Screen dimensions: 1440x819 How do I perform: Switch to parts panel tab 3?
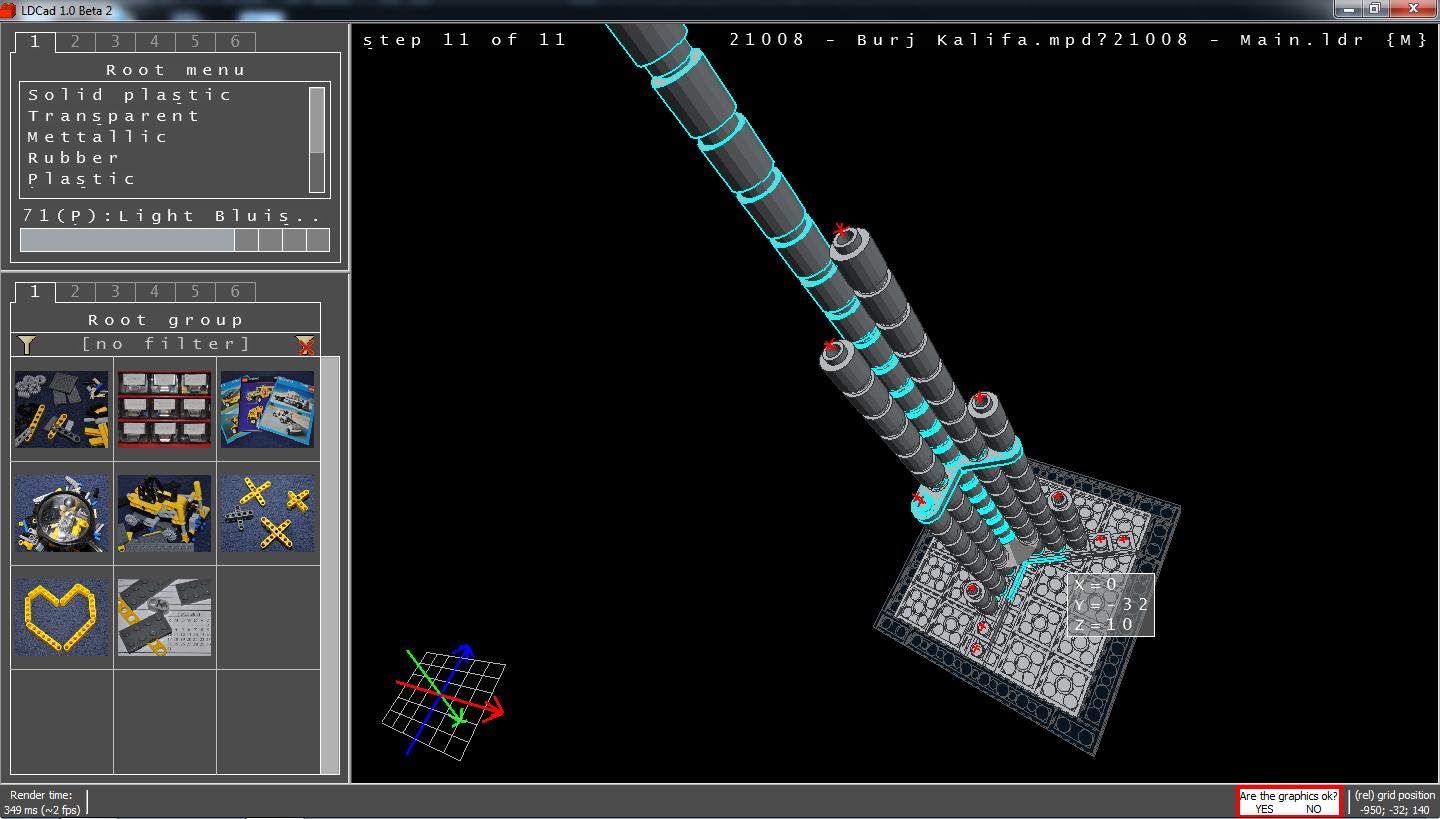point(115,292)
